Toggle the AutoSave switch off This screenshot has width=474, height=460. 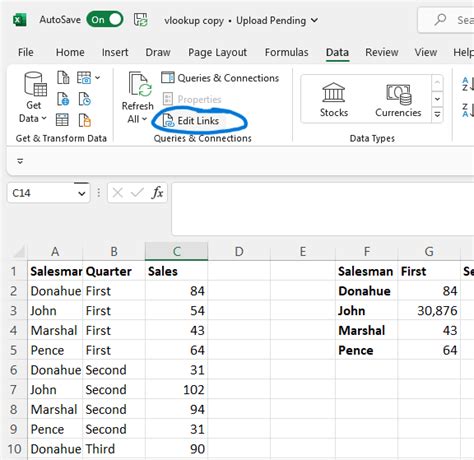105,20
